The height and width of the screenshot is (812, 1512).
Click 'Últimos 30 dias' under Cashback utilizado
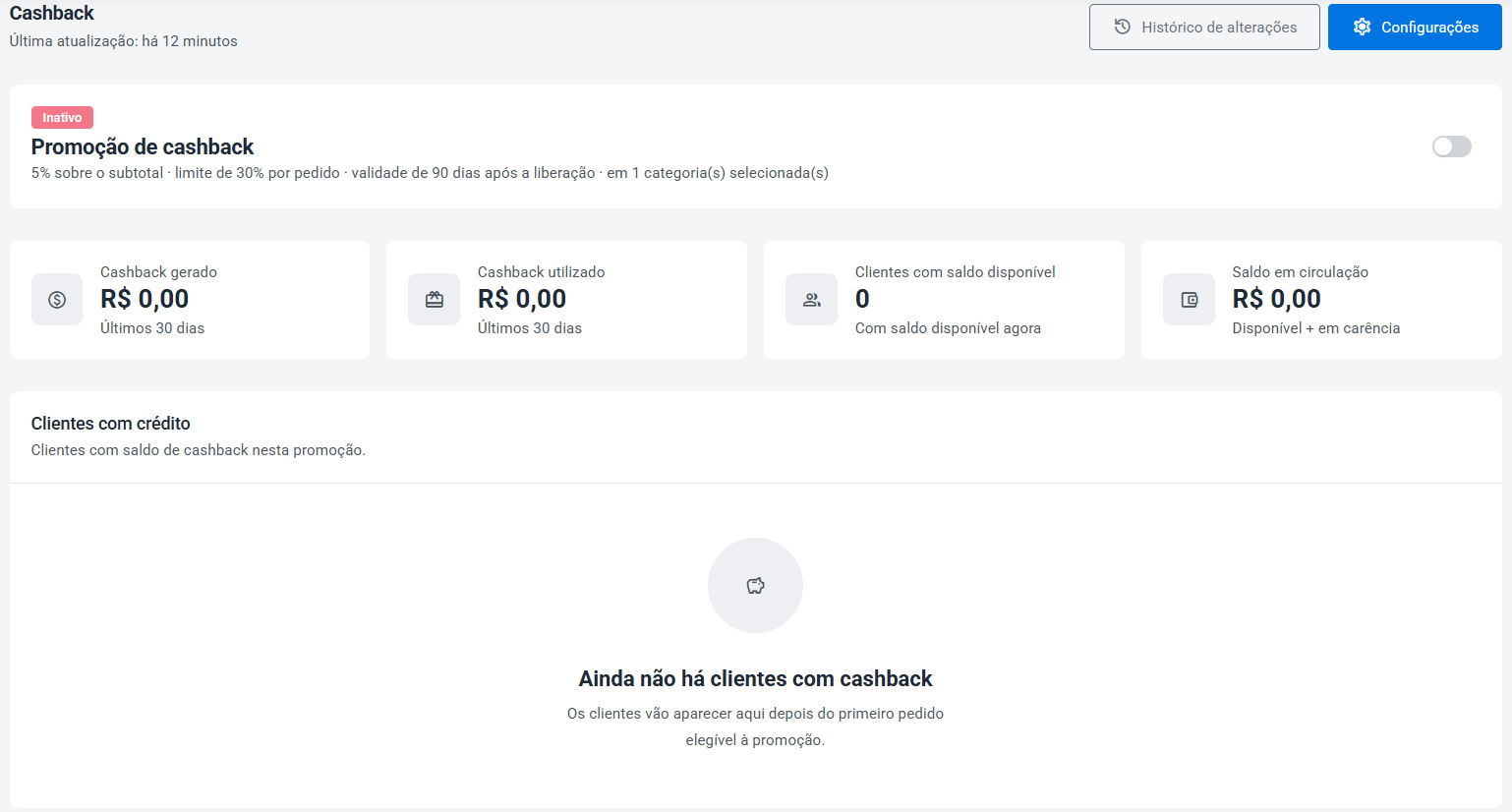click(x=530, y=328)
